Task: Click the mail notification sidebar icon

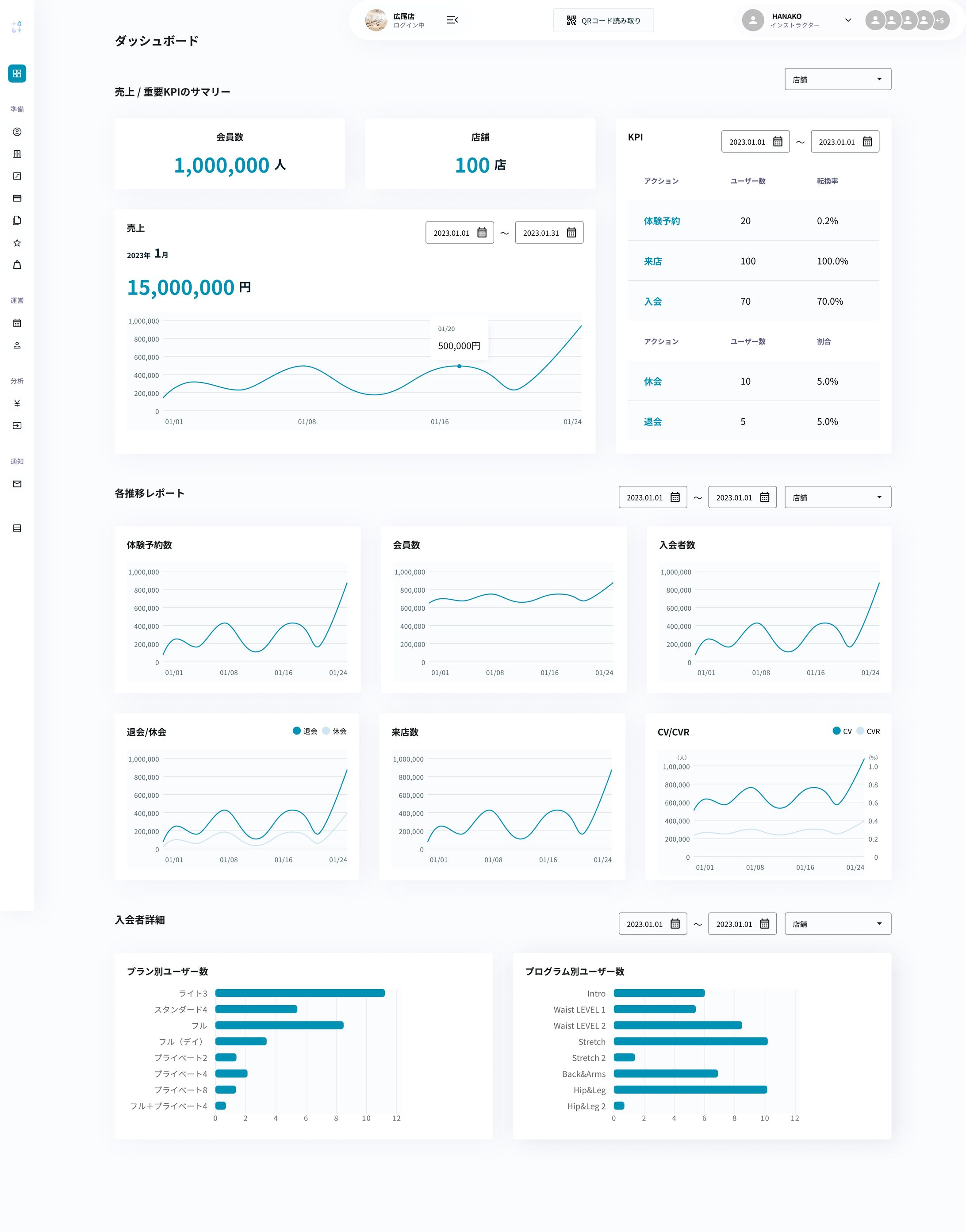Action: point(17,484)
